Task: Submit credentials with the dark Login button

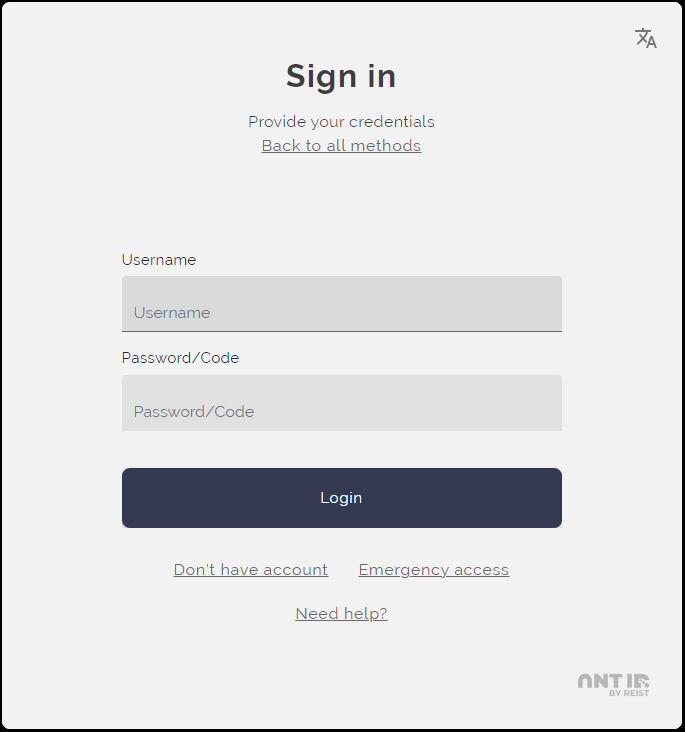Action: pos(341,498)
